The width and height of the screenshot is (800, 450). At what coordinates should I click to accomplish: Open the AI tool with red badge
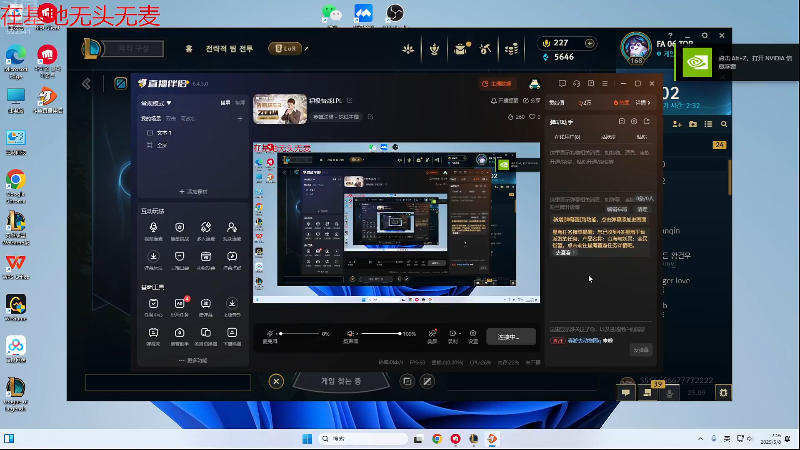[x=180, y=304]
